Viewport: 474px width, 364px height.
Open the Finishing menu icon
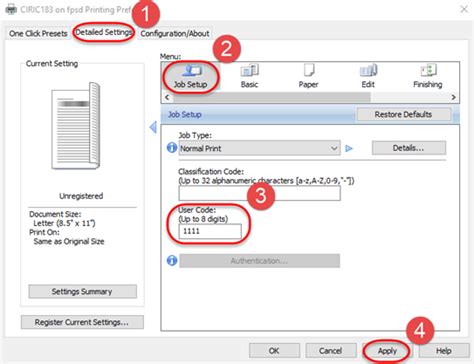[x=428, y=77]
